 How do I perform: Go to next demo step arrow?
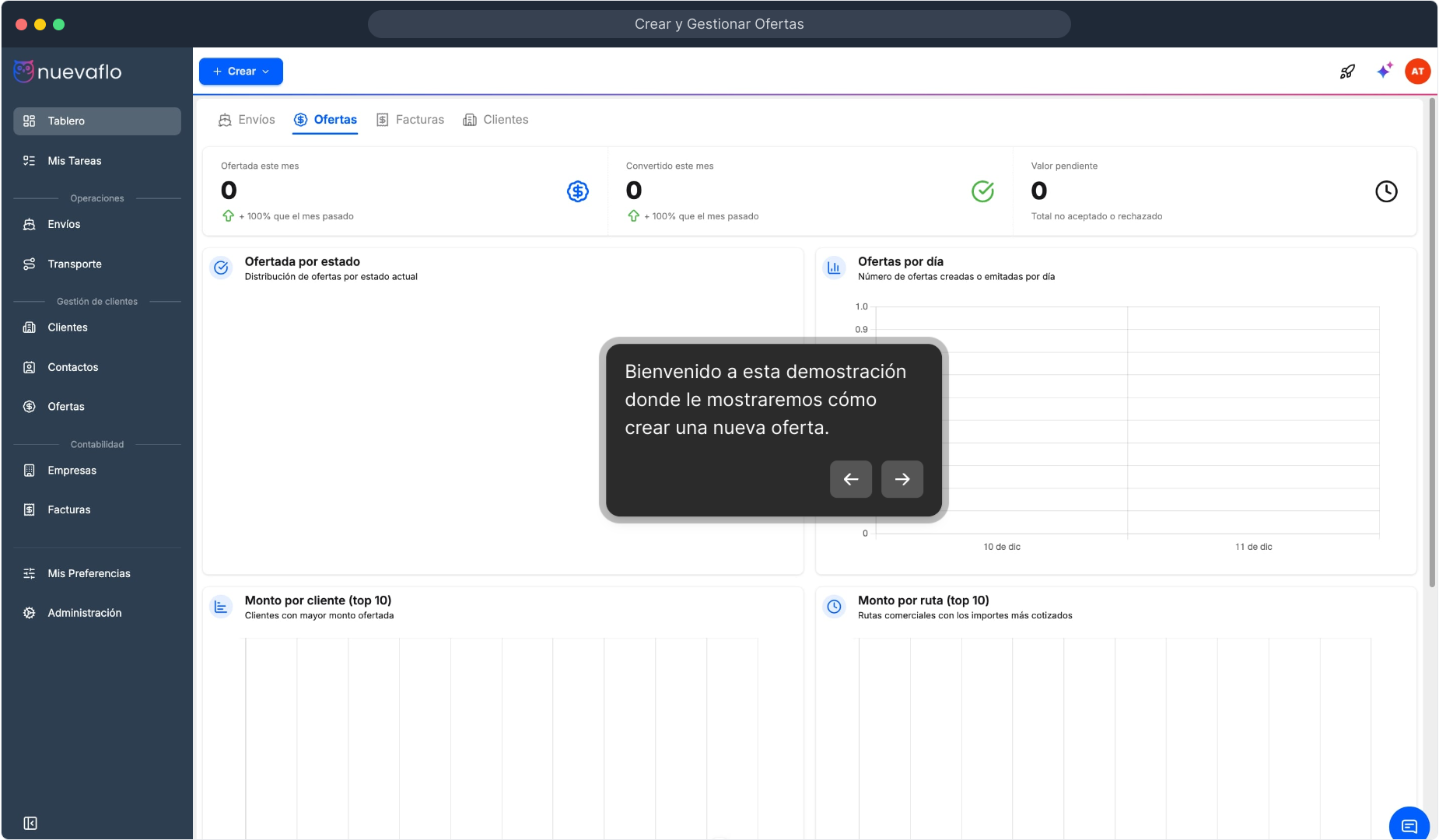click(902, 479)
